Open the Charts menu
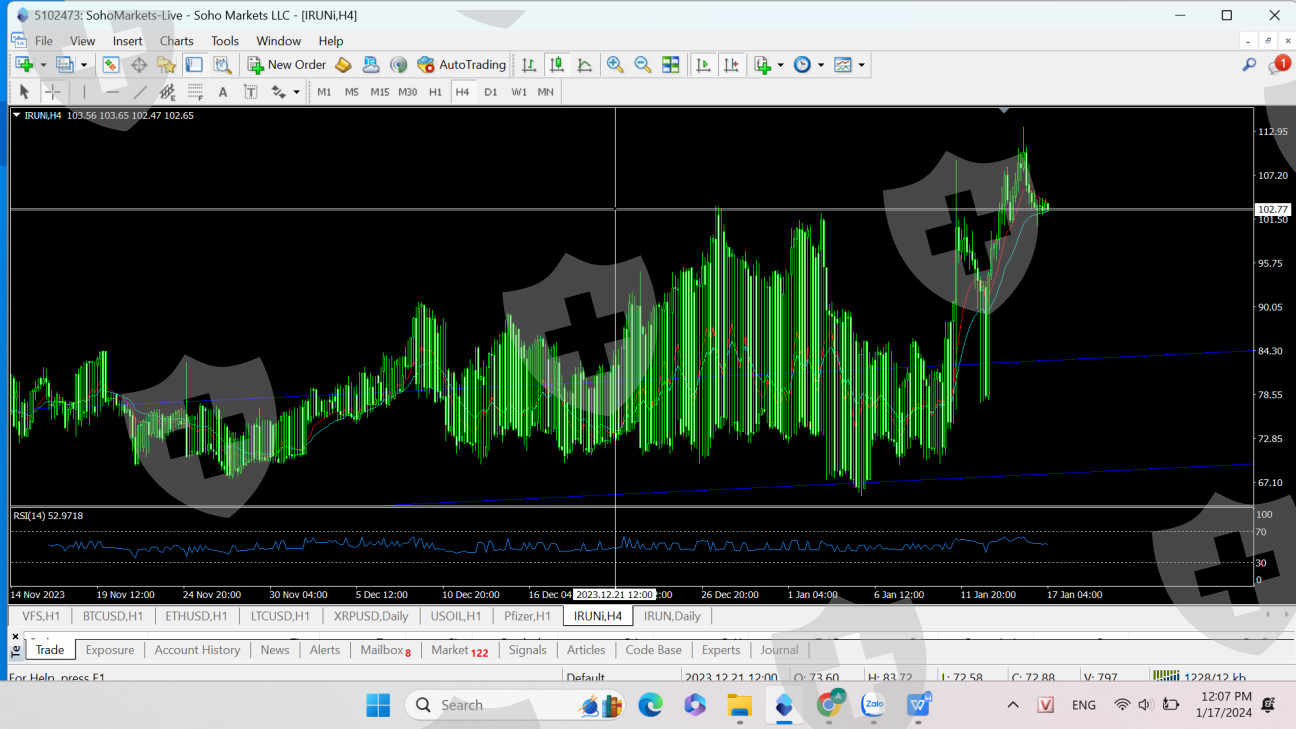 point(176,41)
